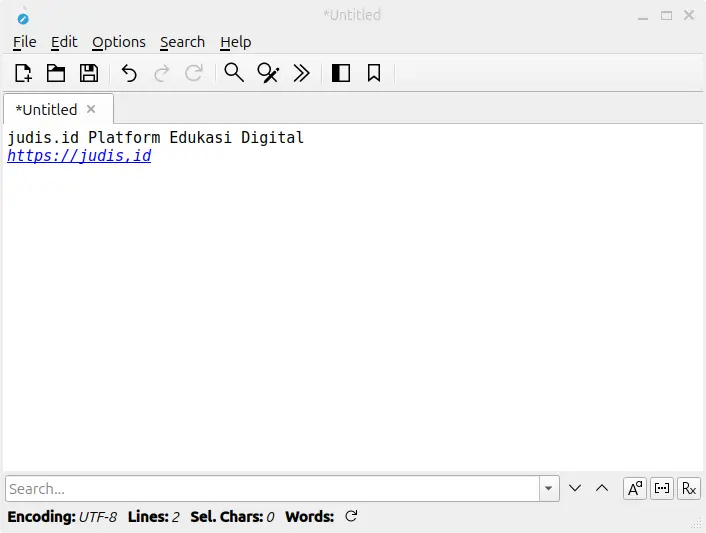Screen dimensions: 706x533
Task: Jump to previous search match
Action: (x=602, y=488)
